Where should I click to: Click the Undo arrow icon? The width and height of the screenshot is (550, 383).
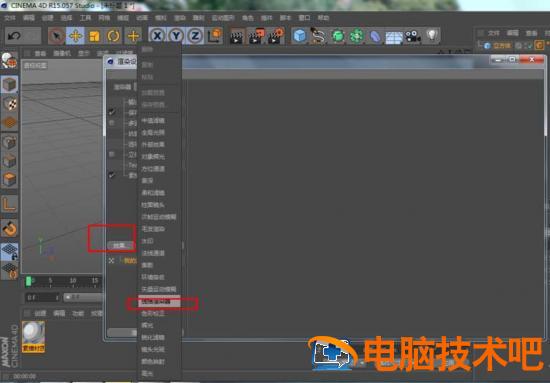point(14,36)
